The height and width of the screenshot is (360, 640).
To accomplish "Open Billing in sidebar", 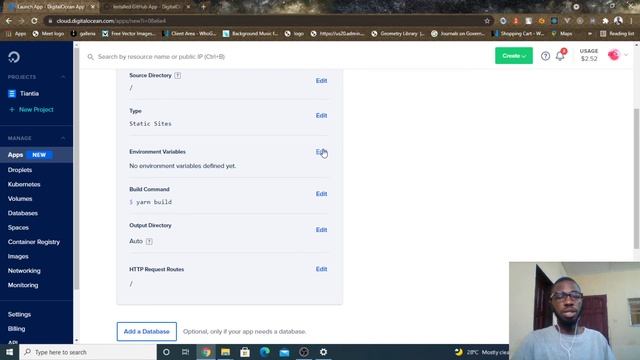I will pyautogui.click(x=16, y=329).
